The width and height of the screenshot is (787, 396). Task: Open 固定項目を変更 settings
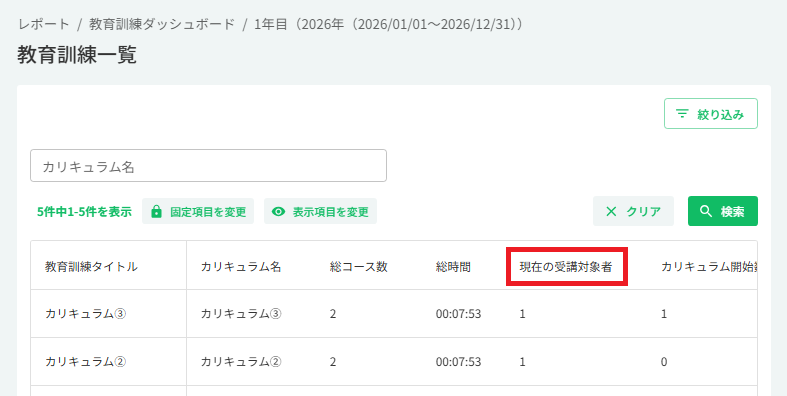(x=198, y=211)
